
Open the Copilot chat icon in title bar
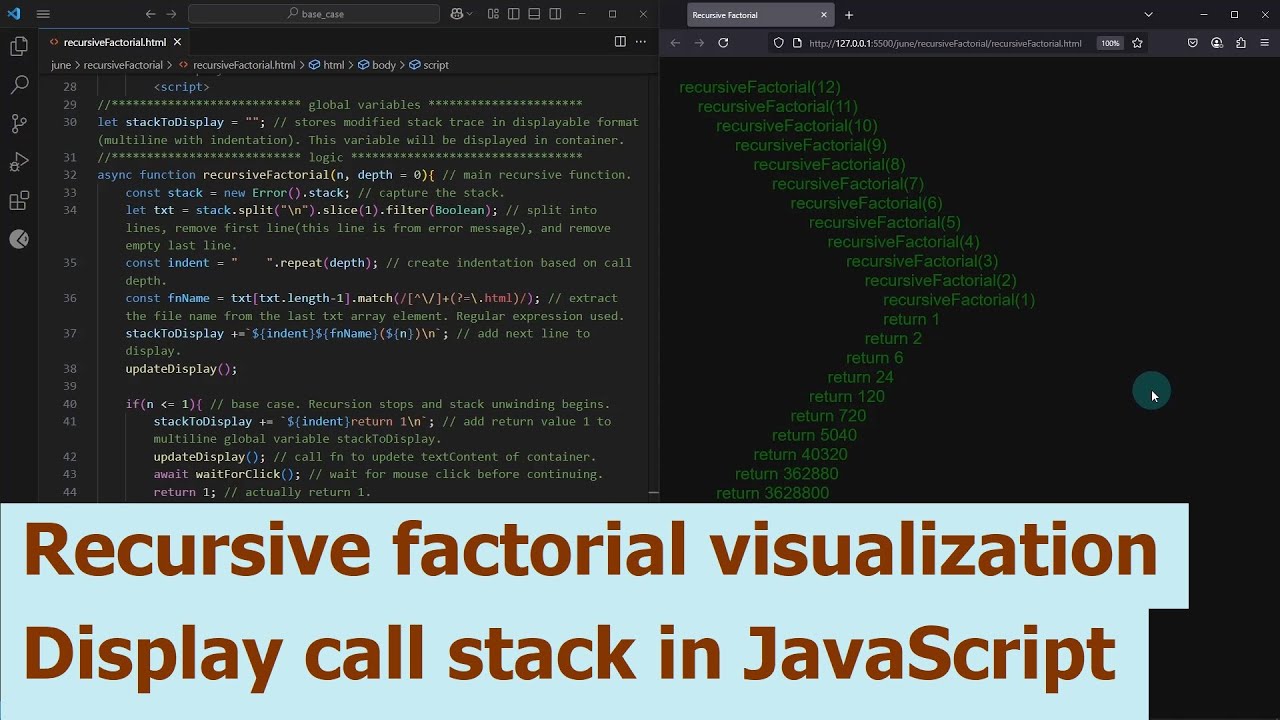coord(456,14)
